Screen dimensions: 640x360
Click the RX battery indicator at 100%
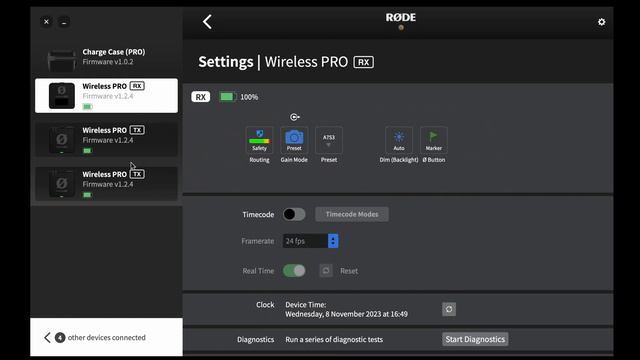[227, 97]
